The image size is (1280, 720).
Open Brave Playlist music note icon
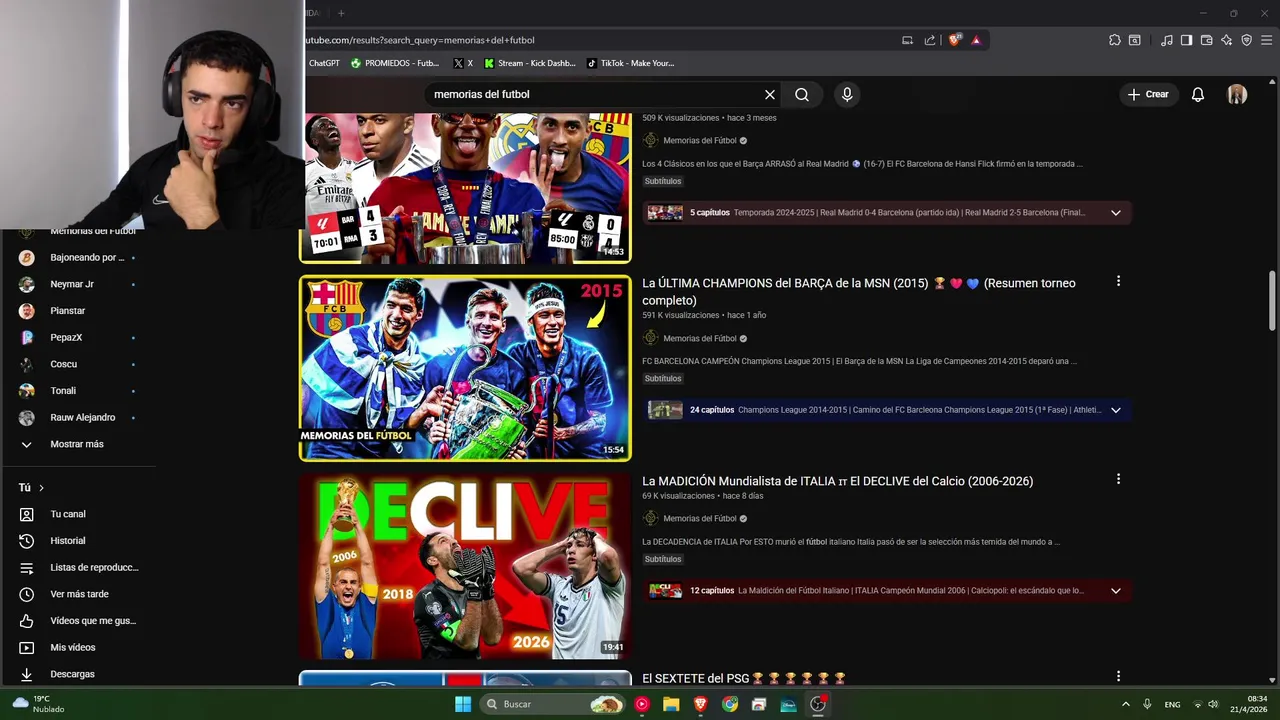point(1167,40)
